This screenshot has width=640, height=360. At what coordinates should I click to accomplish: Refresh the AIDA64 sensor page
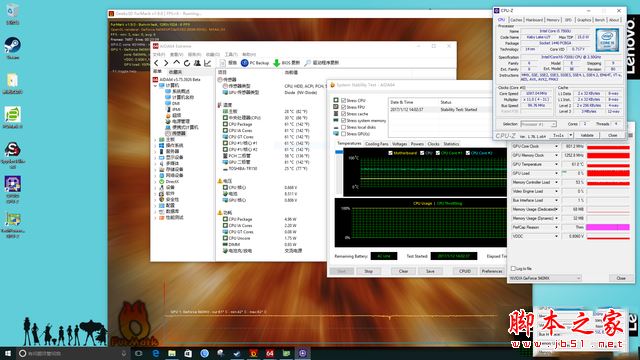tap(187, 63)
